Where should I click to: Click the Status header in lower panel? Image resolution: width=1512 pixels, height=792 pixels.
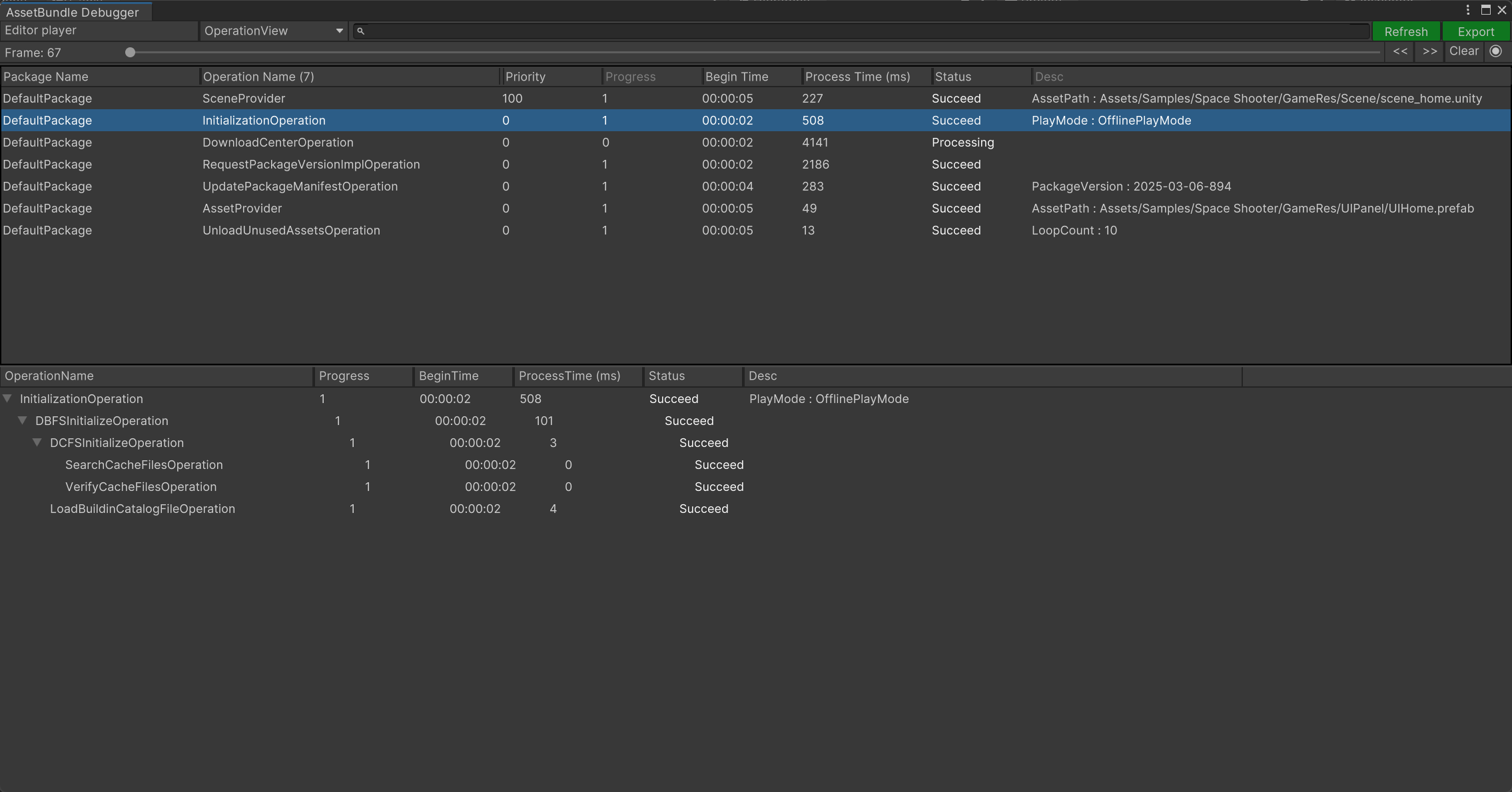point(693,376)
